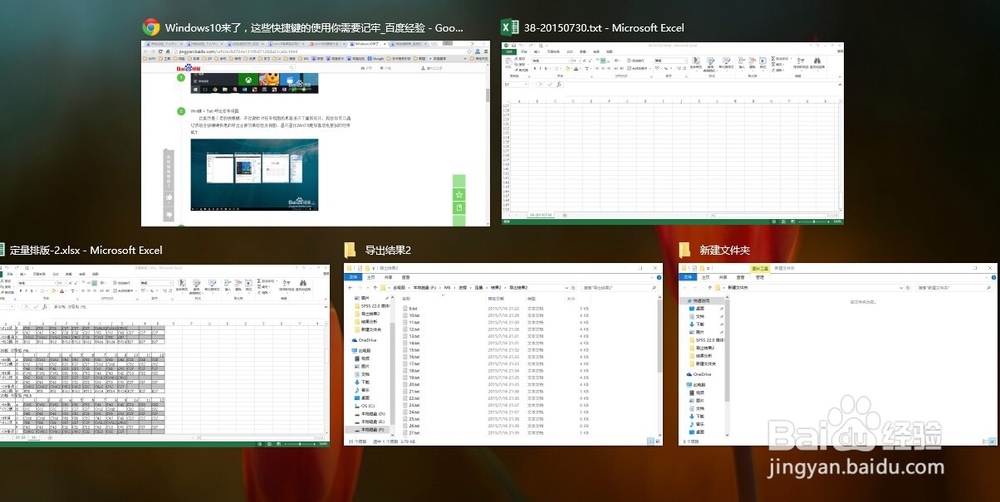Open the 导出结果2 folder window thumbnail
The image size is (1000, 502).
click(503, 354)
